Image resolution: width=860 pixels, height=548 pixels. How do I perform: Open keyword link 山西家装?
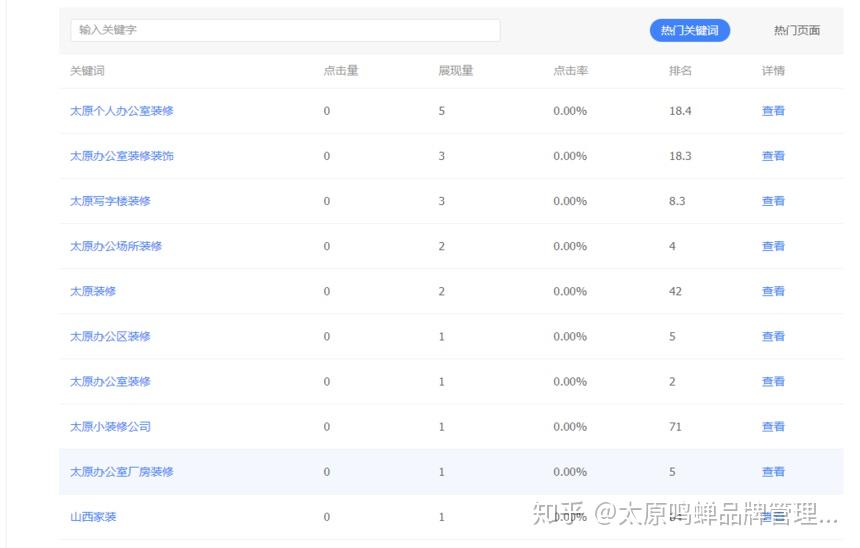(x=93, y=516)
